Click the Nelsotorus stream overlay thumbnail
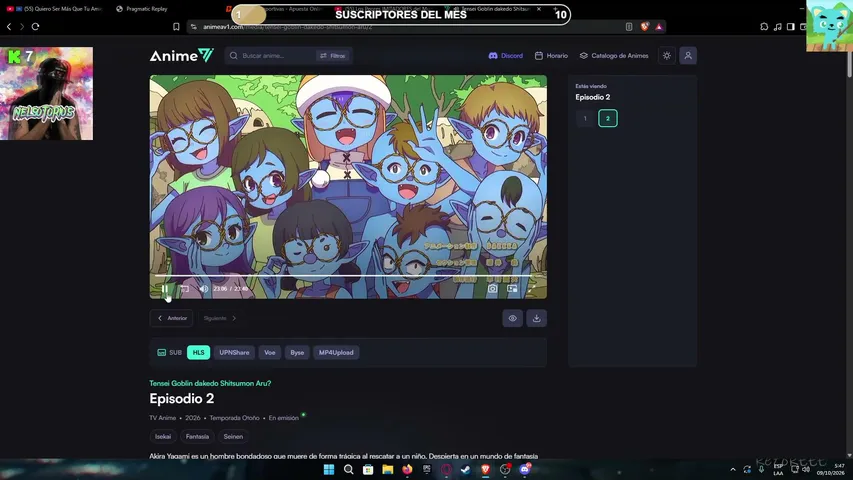This screenshot has width=853, height=480. [46, 93]
